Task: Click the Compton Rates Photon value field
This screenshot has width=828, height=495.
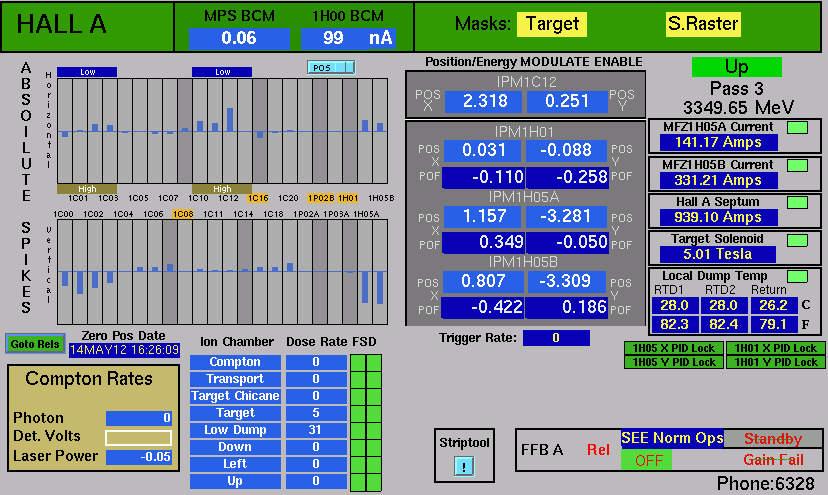Action: click(x=139, y=418)
